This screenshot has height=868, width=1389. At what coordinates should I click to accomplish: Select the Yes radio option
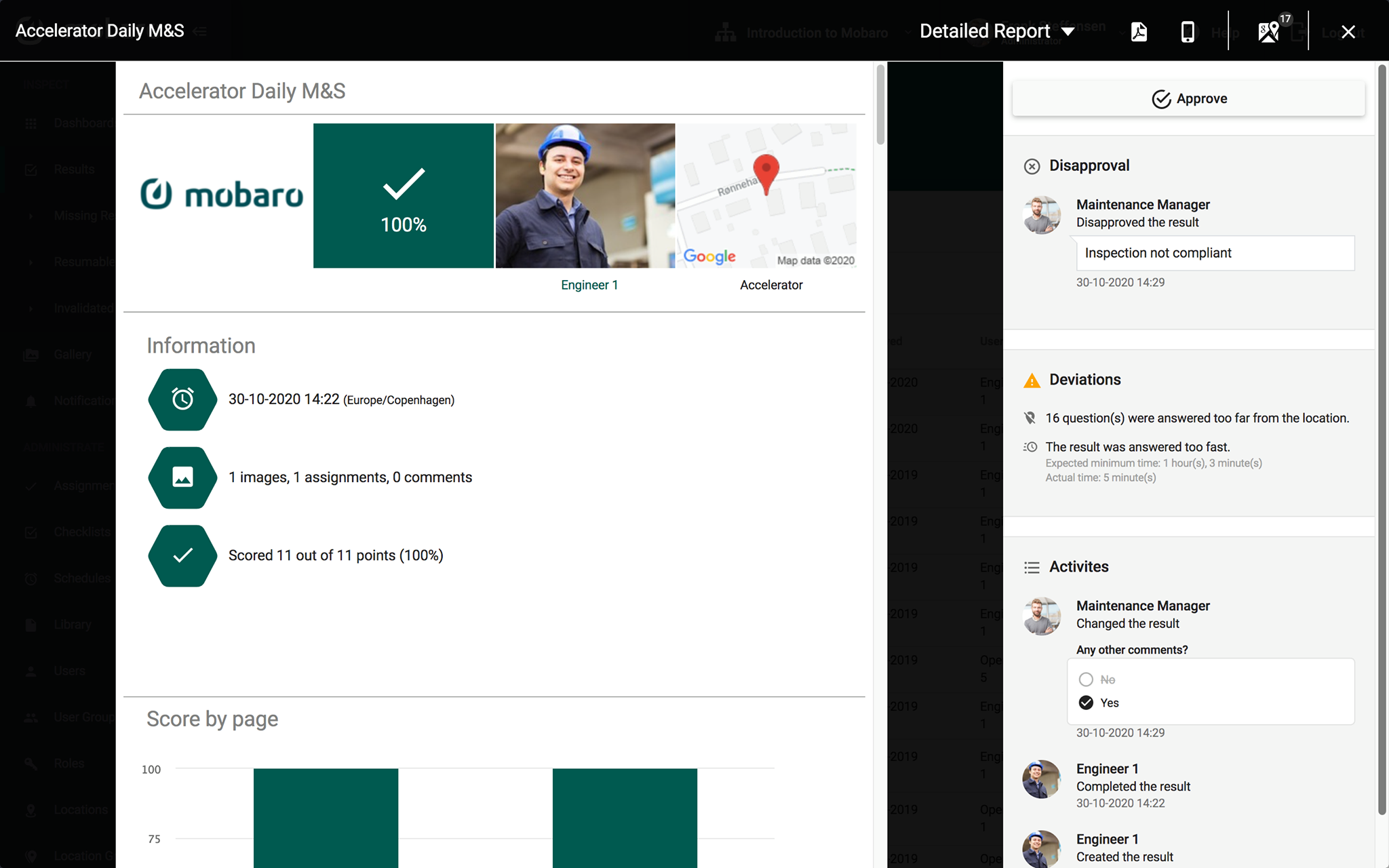tap(1086, 703)
